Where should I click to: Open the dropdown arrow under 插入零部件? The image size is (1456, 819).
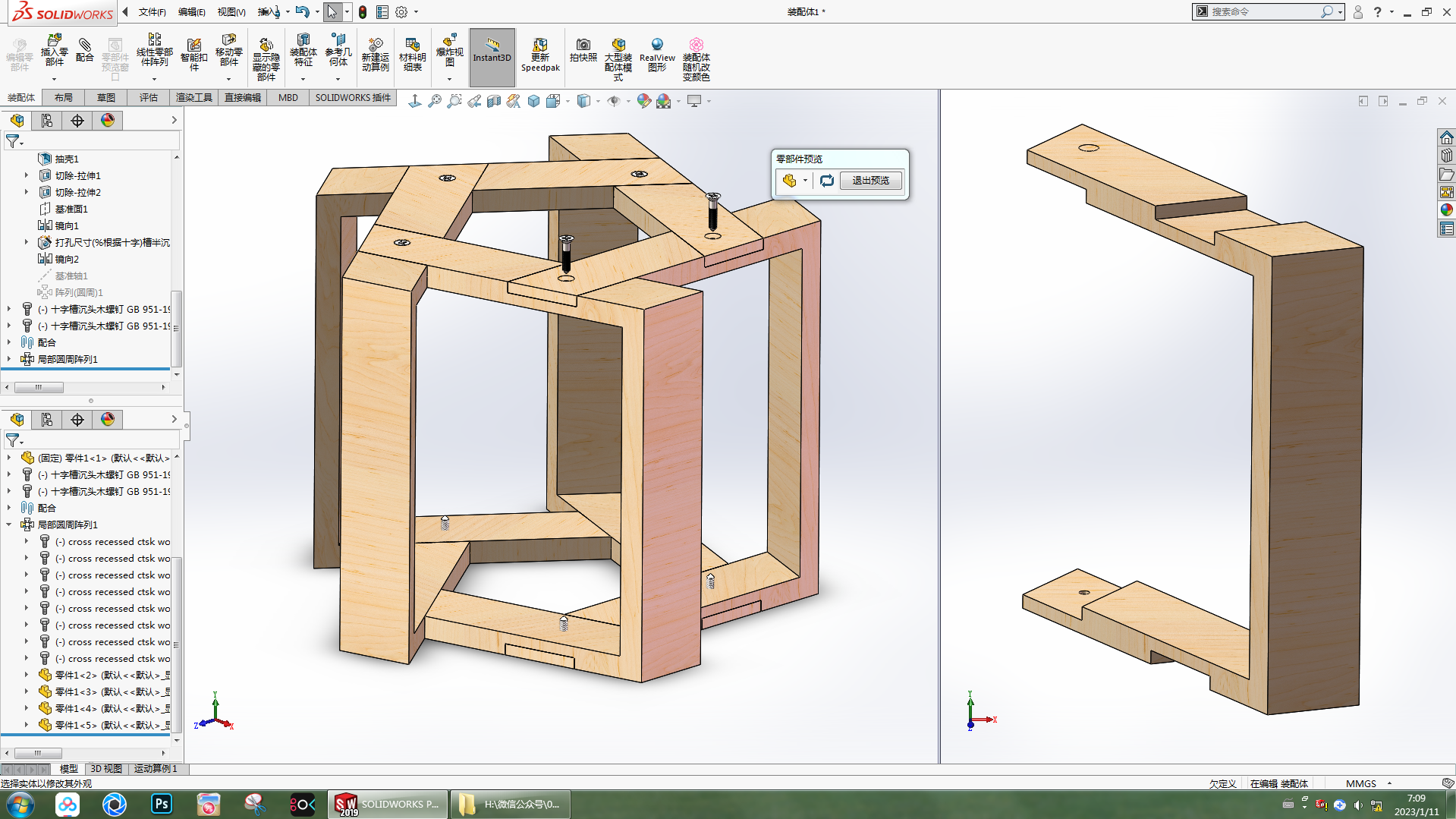pos(54,80)
